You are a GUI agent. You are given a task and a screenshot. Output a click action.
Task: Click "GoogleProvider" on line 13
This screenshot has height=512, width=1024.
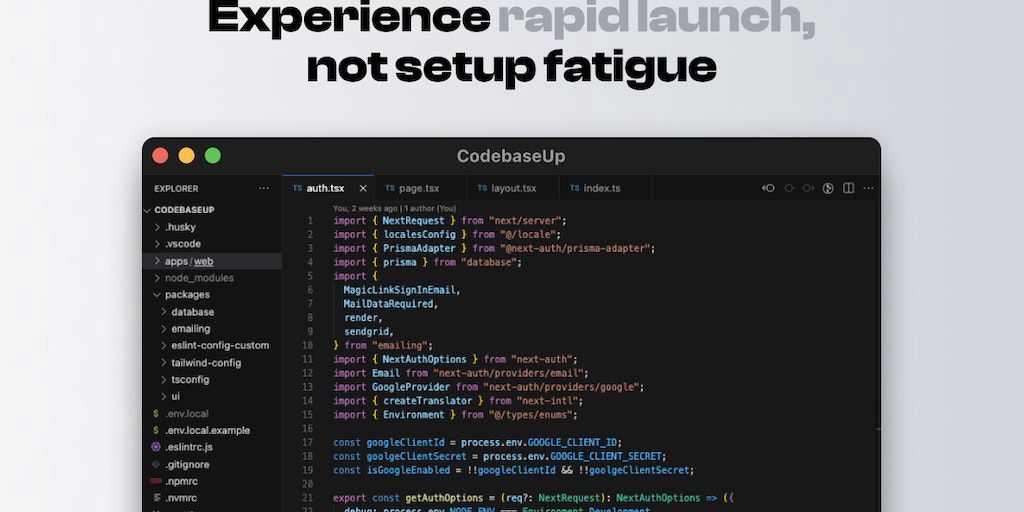click(x=411, y=387)
